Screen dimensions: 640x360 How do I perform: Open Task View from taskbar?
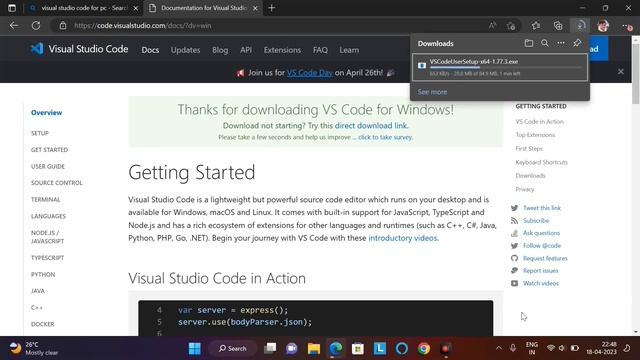pyautogui.click(x=270, y=348)
